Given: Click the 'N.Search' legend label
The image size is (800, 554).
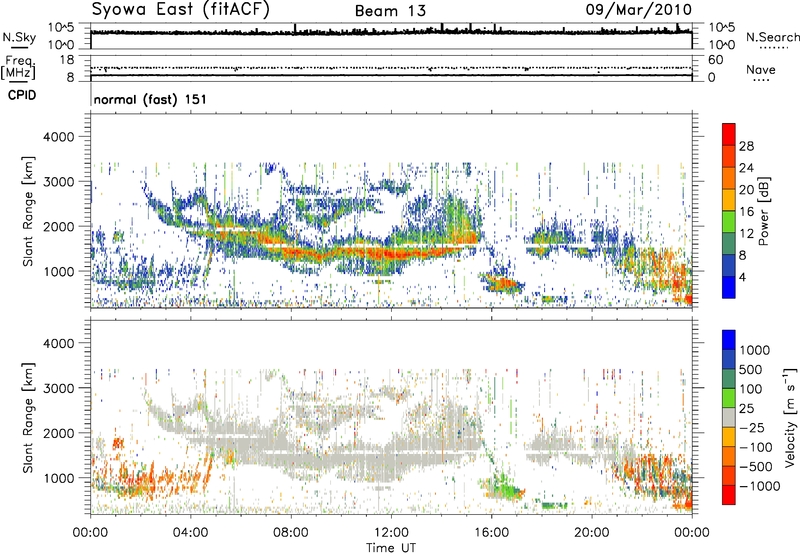Looking at the screenshot, I should click(772, 37).
